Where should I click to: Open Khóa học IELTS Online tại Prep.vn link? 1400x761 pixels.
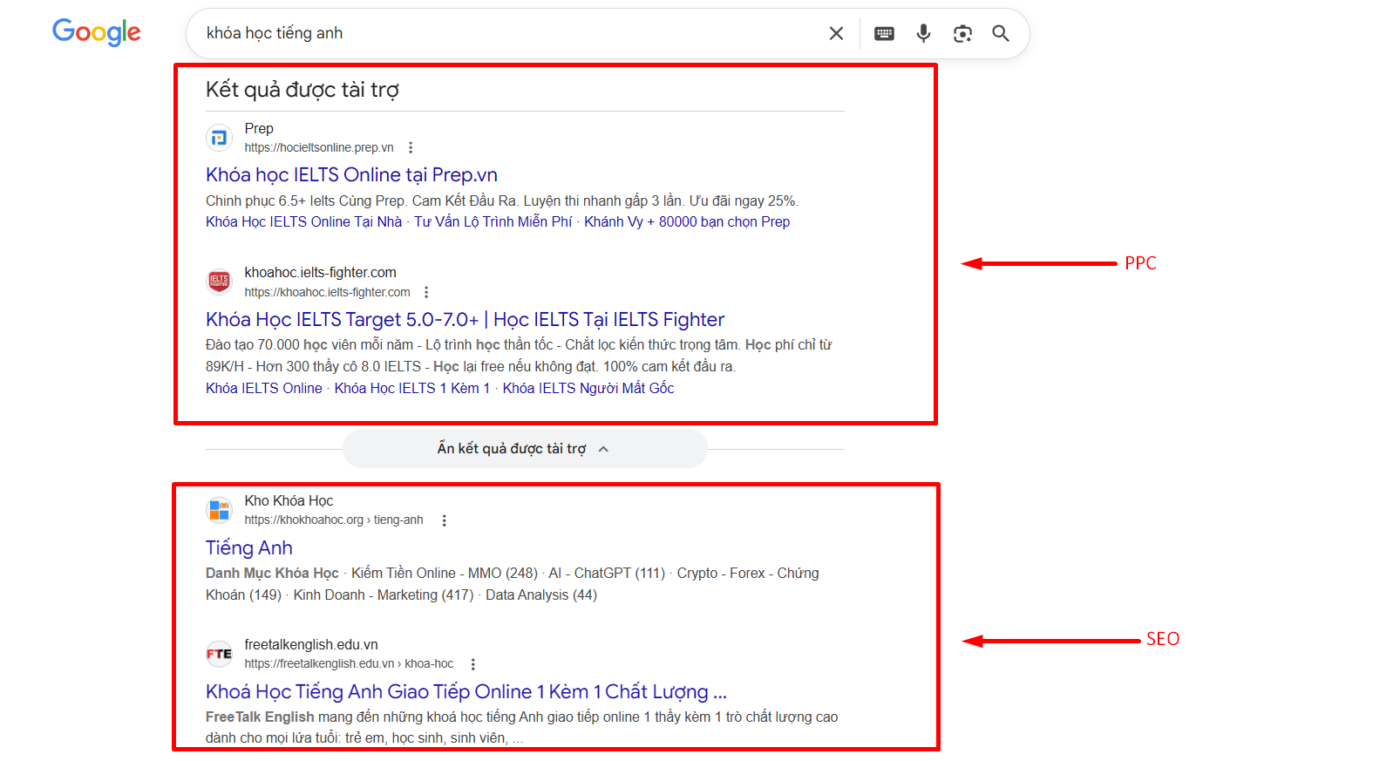pos(351,175)
